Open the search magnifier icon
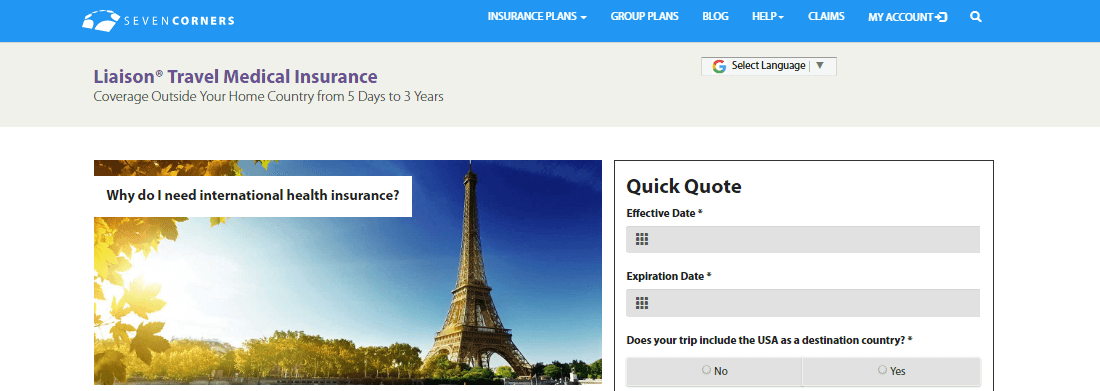 click(976, 17)
